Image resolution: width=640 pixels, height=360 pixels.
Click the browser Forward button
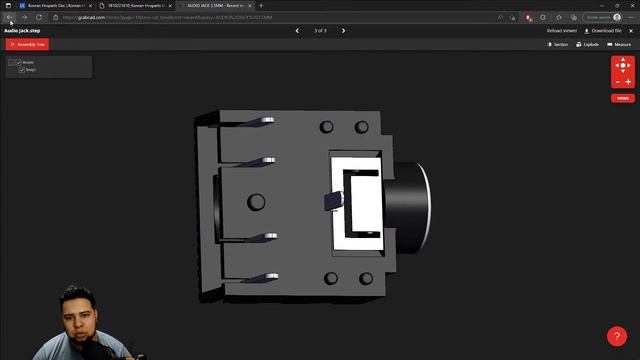pyautogui.click(x=24, y=18)
